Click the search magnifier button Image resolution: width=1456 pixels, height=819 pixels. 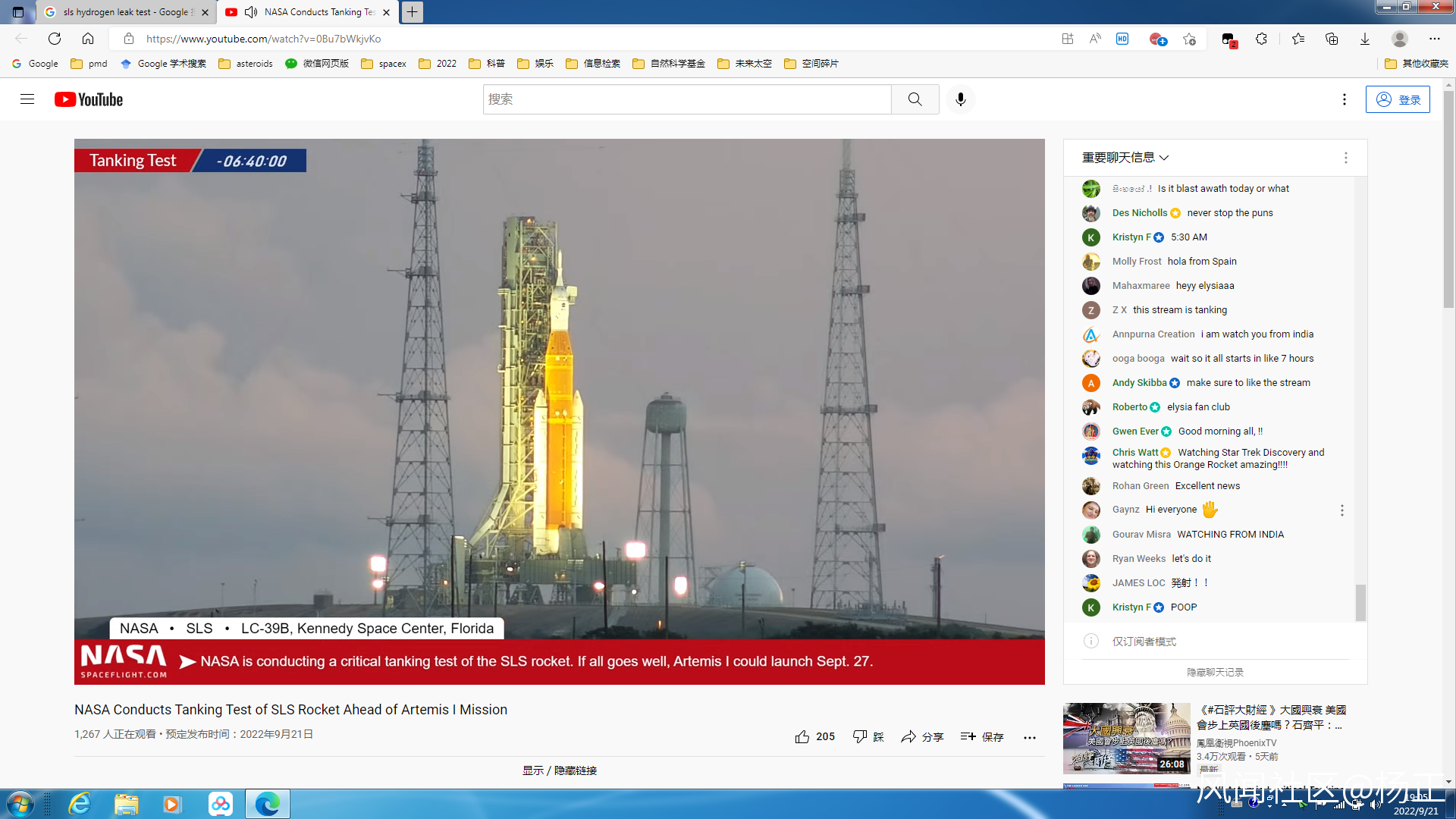tap(915, 99)
